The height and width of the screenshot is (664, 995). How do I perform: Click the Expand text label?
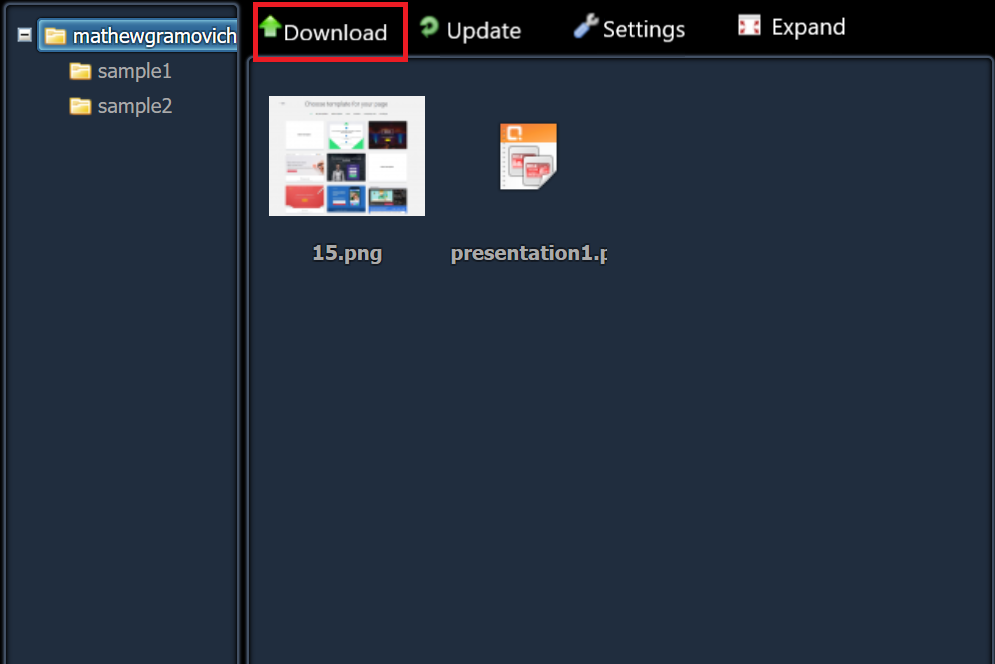tap(808, 27)
